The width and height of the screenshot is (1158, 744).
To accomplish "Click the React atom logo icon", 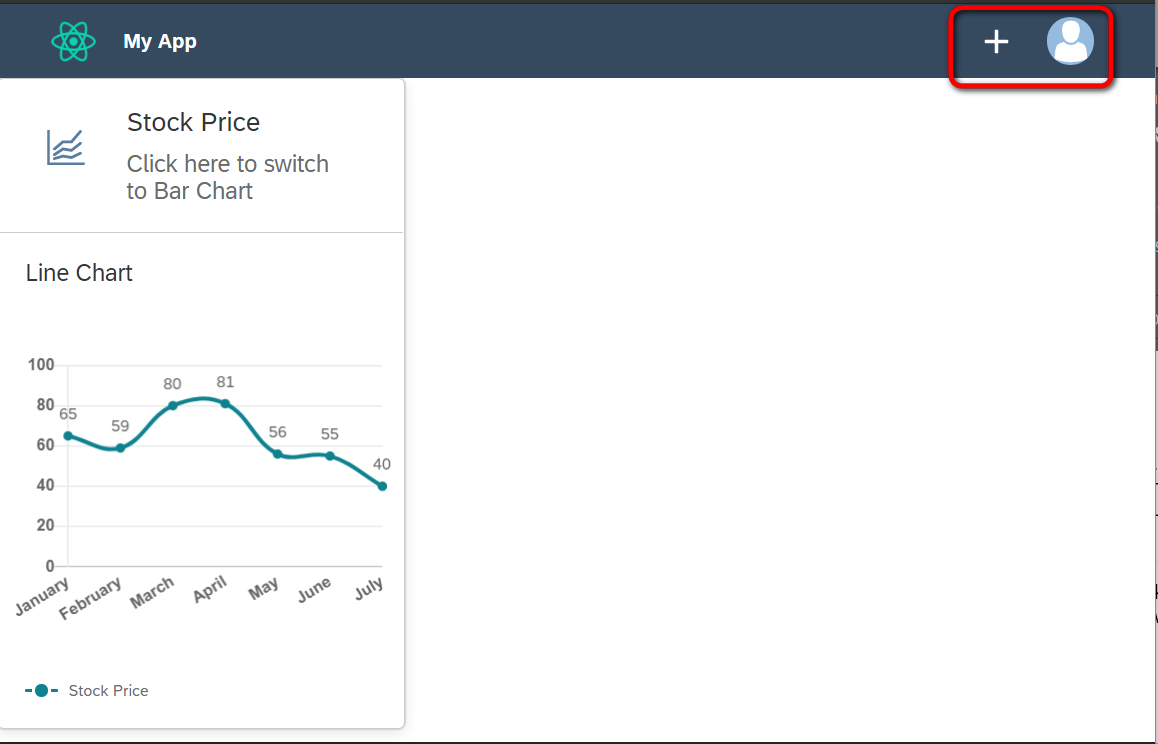I will point(73,41).
